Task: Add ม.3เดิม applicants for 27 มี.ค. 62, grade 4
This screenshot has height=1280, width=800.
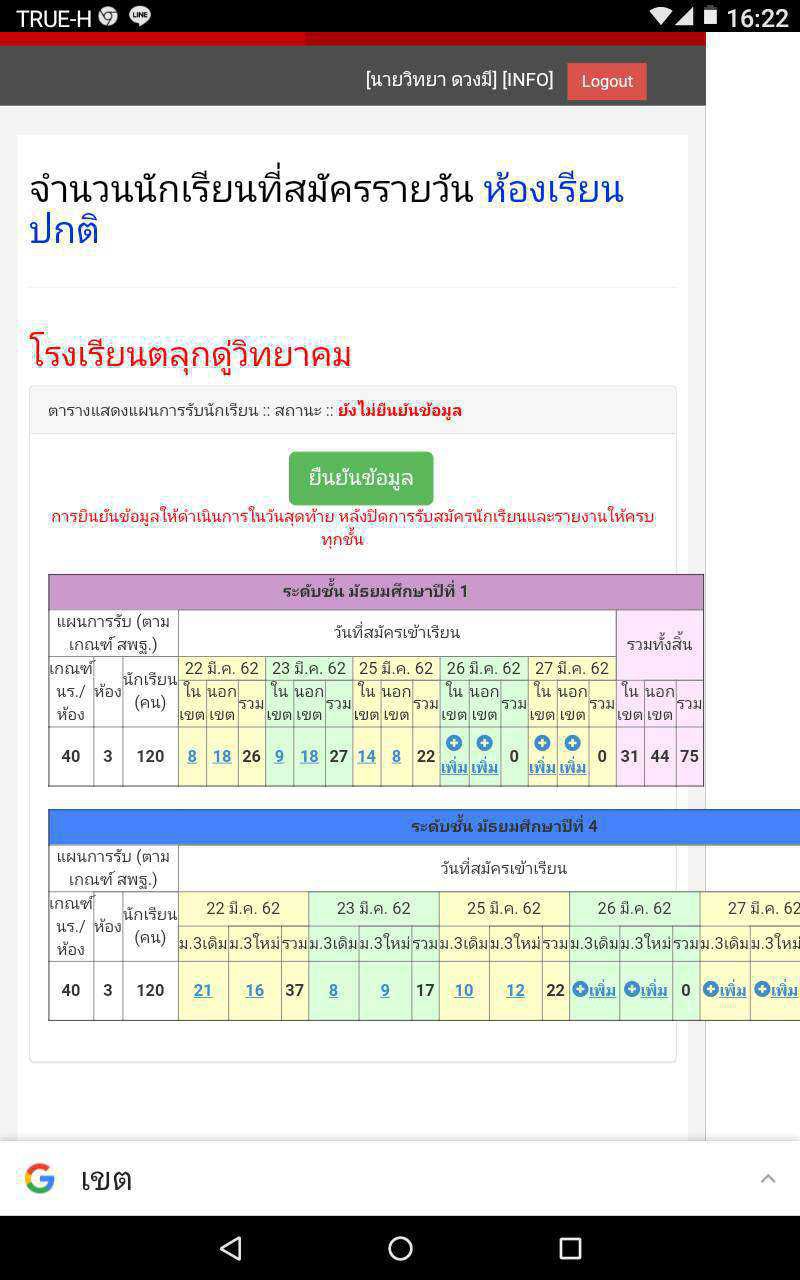Action: (x=725, y=990)
